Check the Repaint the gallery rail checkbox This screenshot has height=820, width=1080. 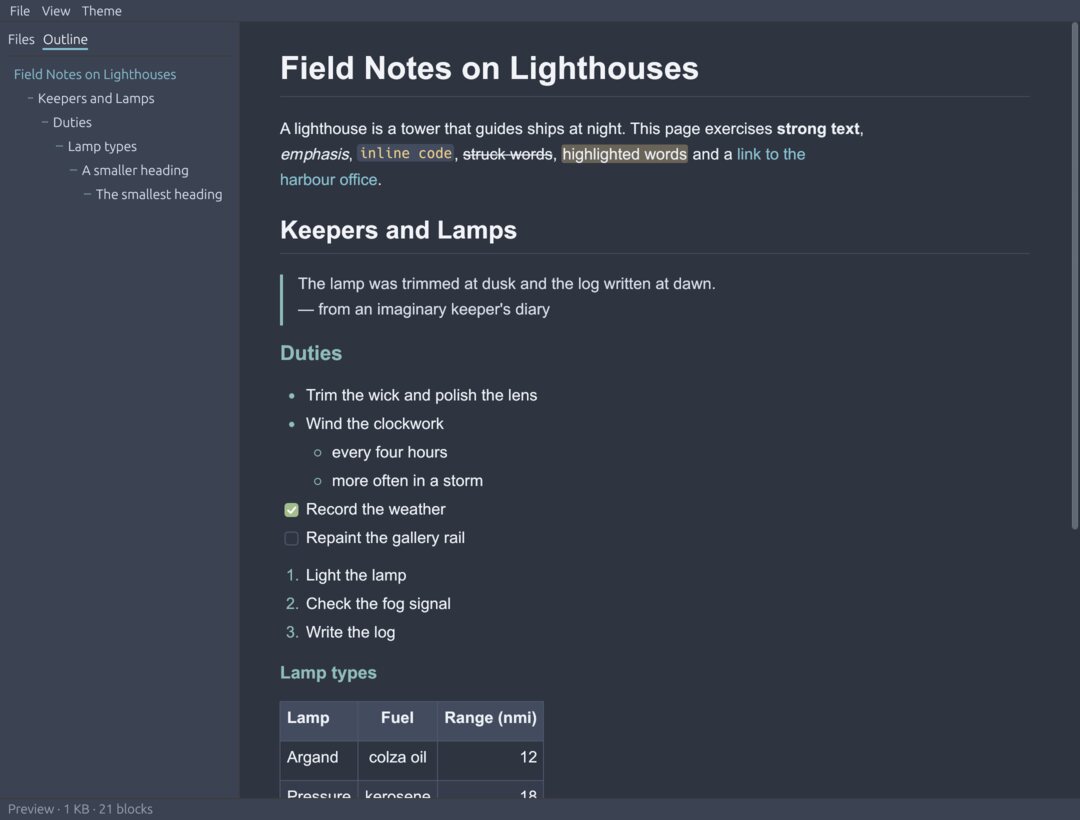tap(291, 538)
